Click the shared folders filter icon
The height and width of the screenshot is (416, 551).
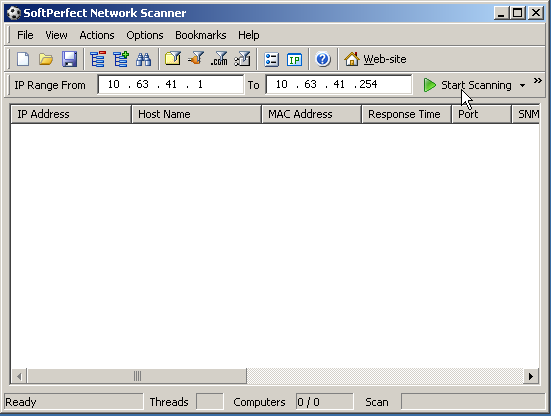coord(173,58)
